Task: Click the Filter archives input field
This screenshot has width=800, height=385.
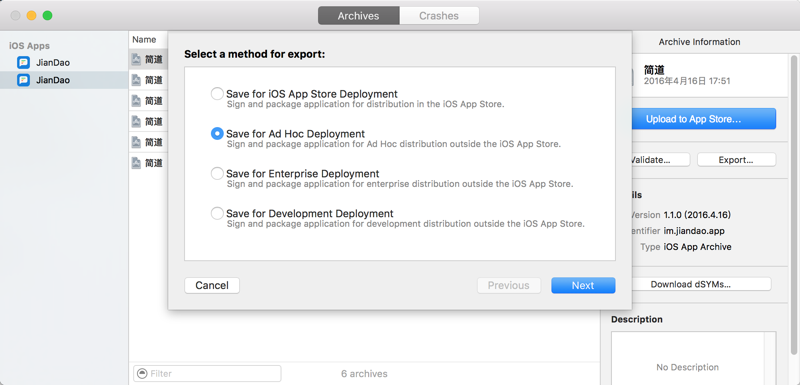Action: point(207,374)
